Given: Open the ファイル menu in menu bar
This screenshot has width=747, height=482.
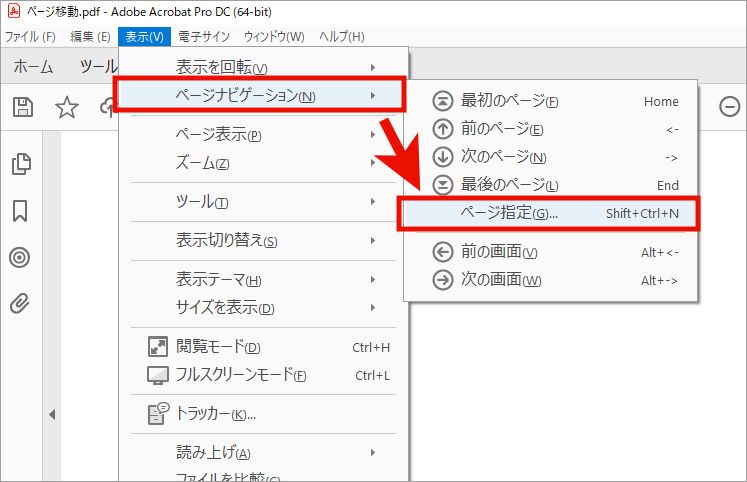Looking at the screenshot, I should pos(30,37).
